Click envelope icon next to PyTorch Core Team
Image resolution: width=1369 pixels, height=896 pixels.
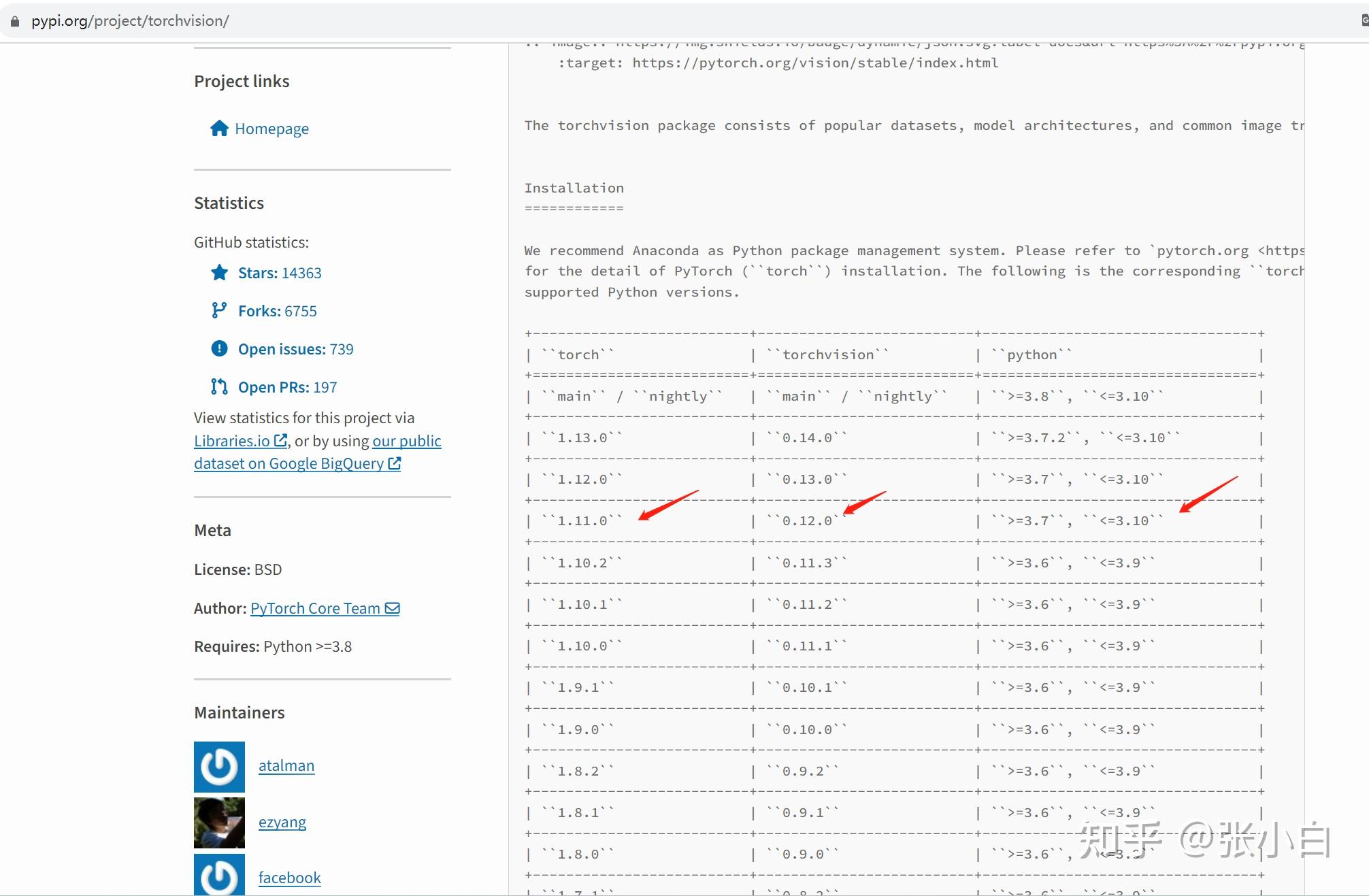[393, 608]
